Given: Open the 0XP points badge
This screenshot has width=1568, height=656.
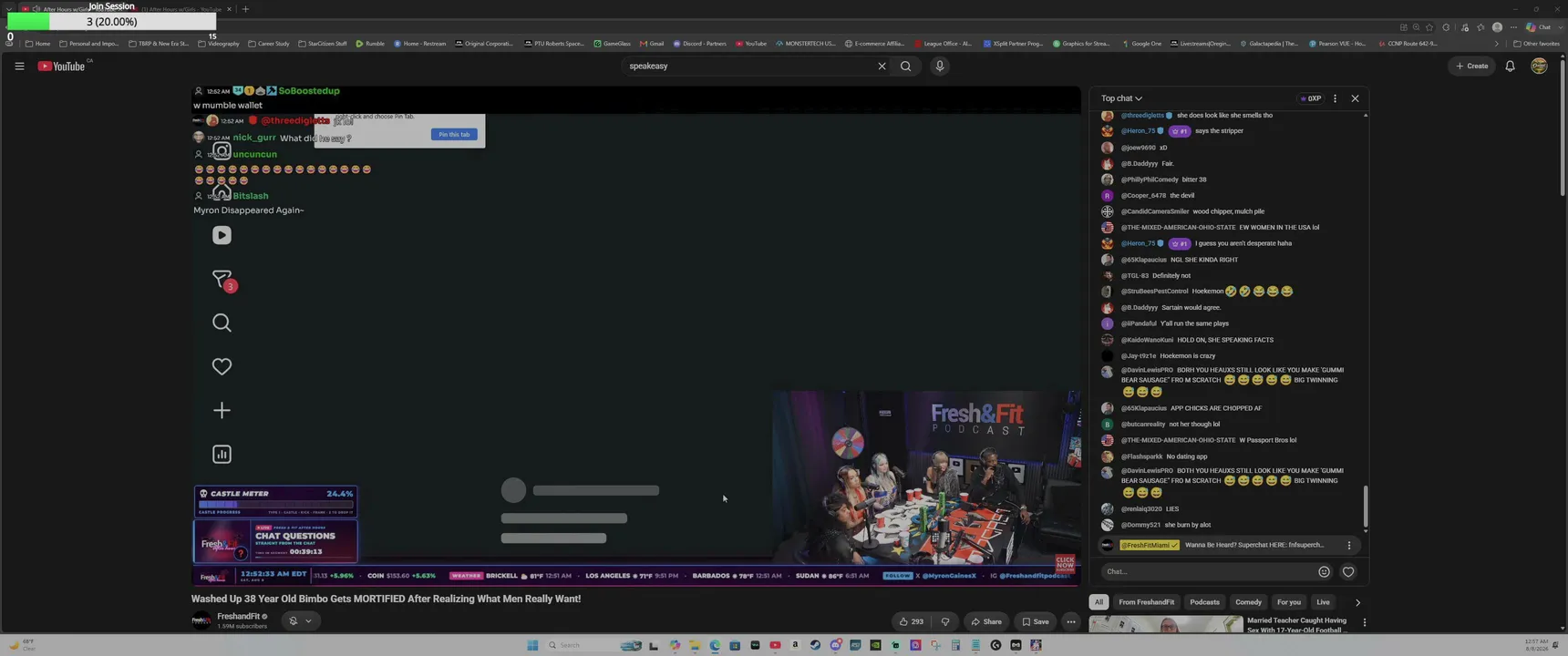Looking at the screenshot, I should (1311, 98).
